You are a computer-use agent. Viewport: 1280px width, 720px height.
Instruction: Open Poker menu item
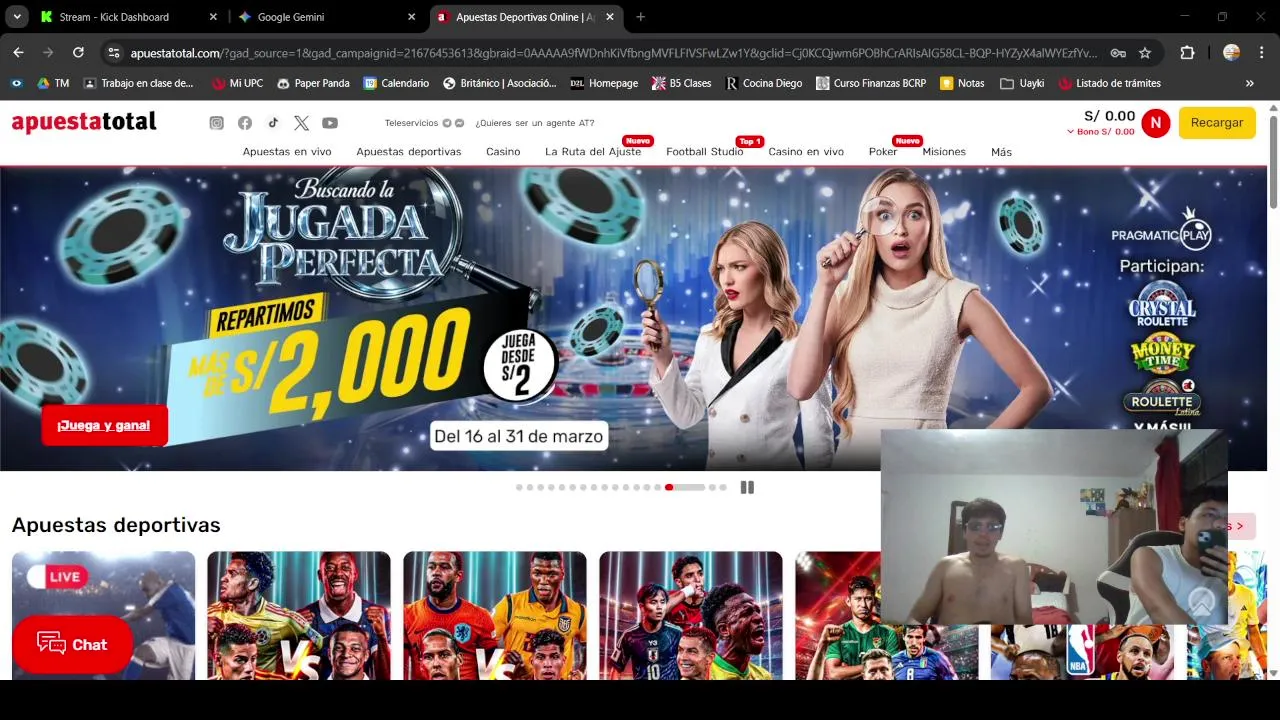coord(883,152)
